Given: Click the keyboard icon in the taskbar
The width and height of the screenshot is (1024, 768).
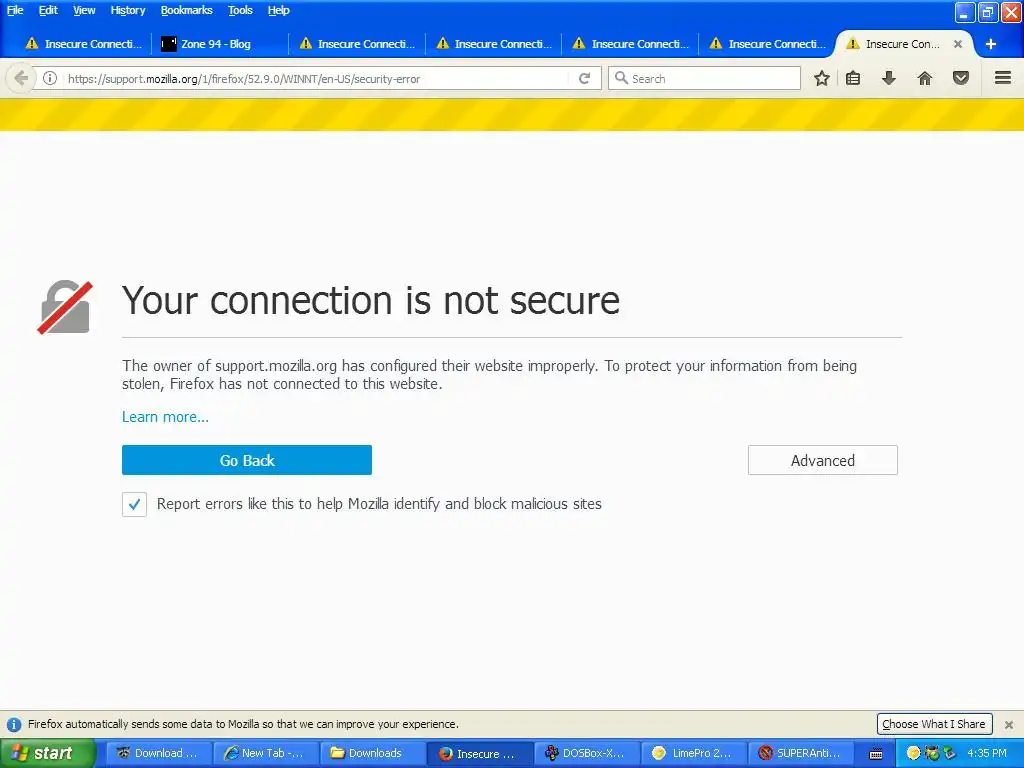Looking at the screenshot, I should click(x=876, y=754).
